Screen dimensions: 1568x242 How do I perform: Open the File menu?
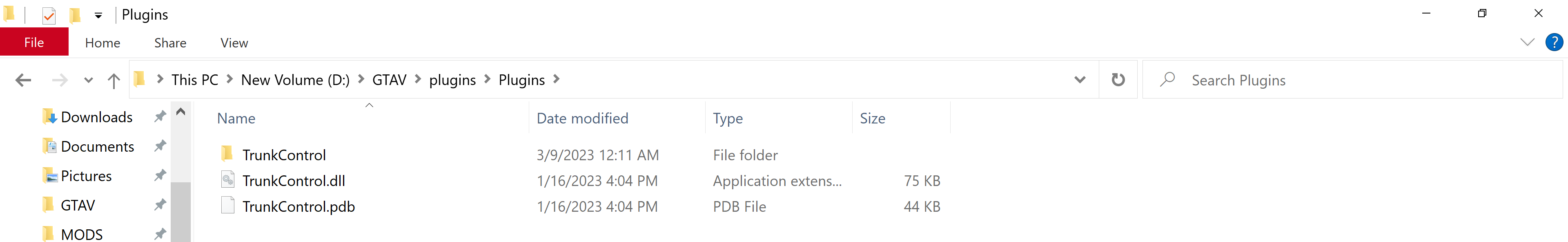tap(34, 43)
